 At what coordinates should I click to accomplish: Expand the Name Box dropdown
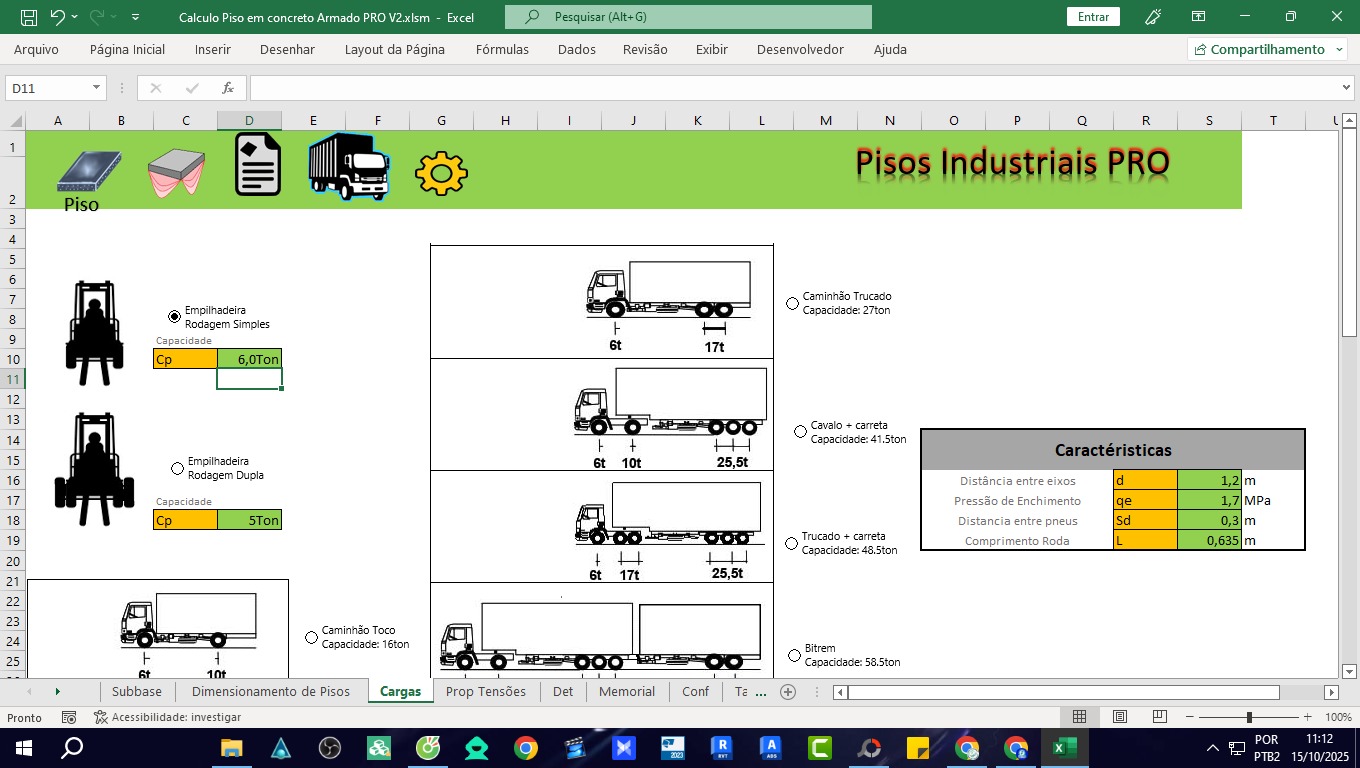pos(97,88)
